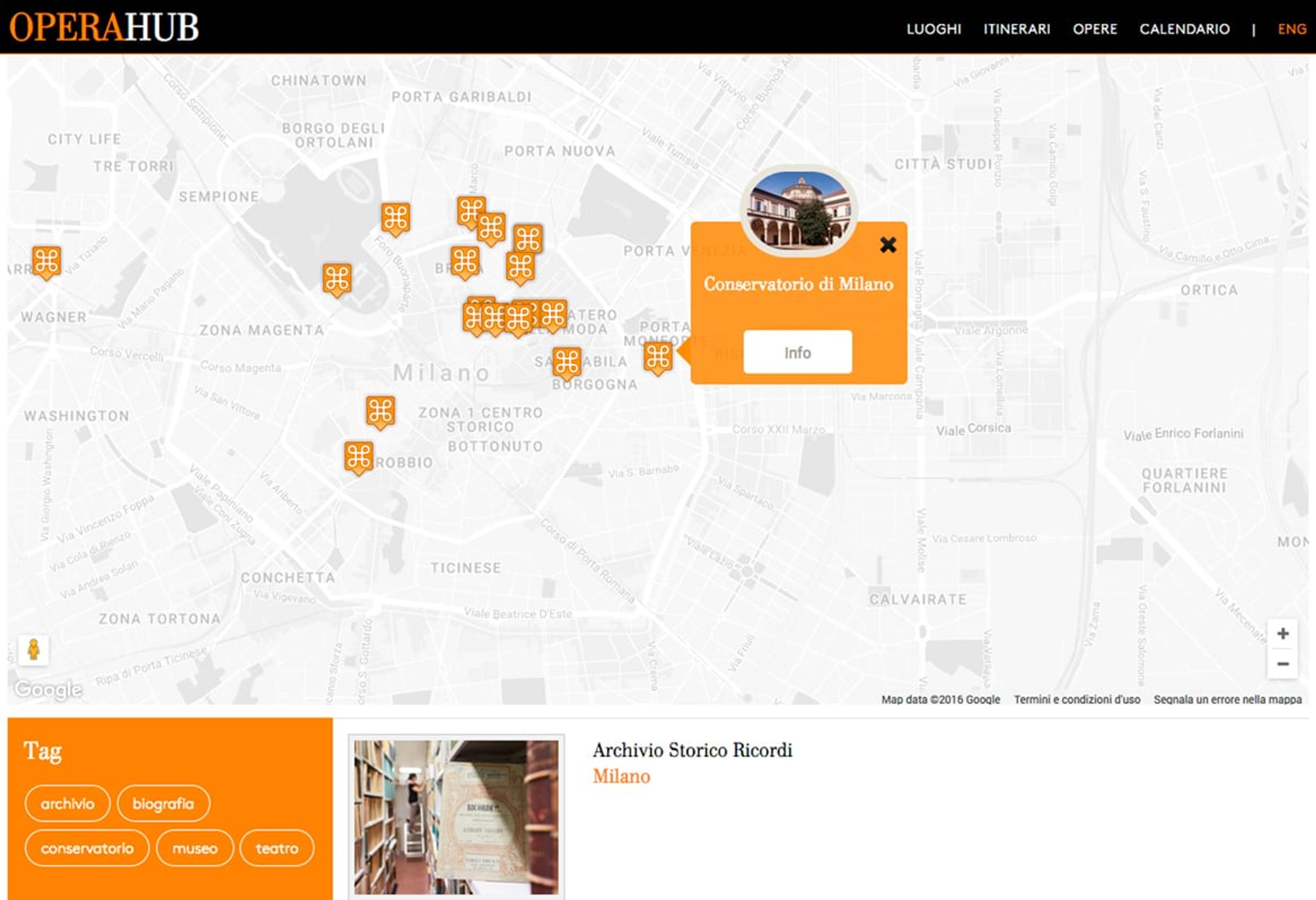Click the map marker near San Babila
This screenshot has height=900, width=1316.
[x=567, y=362]
